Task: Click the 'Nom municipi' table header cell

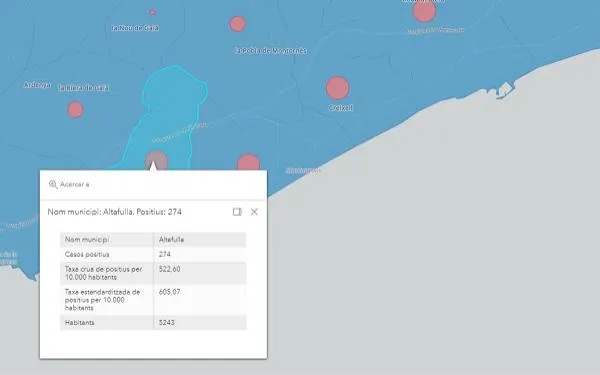Action: tap(107, 240)
